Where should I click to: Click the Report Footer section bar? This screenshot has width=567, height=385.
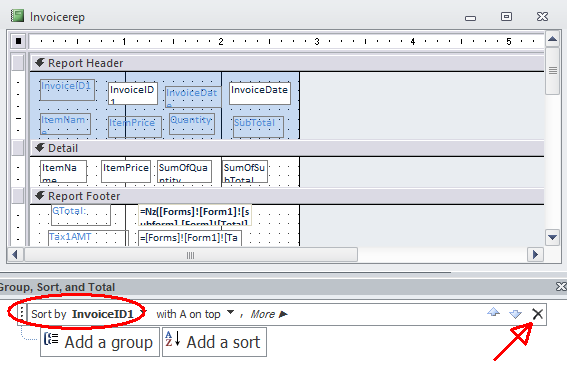pyautogui.click(x=287, y=196)
